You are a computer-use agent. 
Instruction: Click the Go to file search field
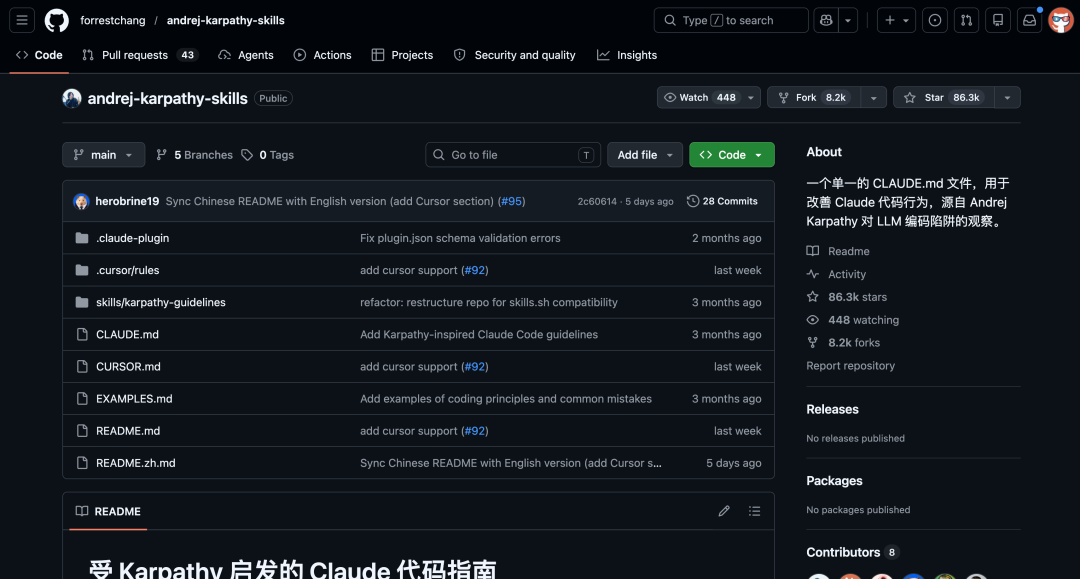tap(510, 155)
